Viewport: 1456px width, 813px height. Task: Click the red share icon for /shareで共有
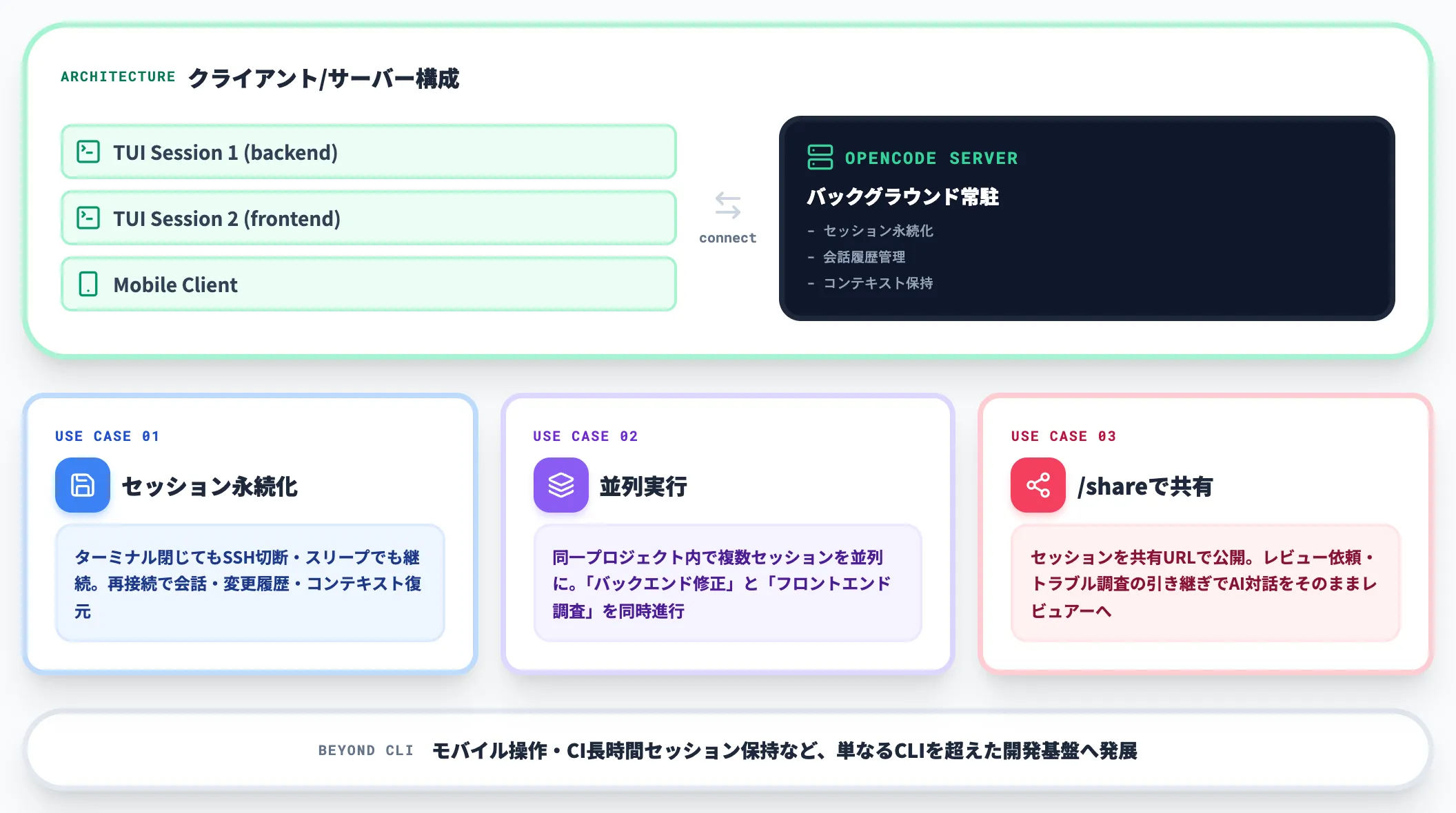[1038, 485]
